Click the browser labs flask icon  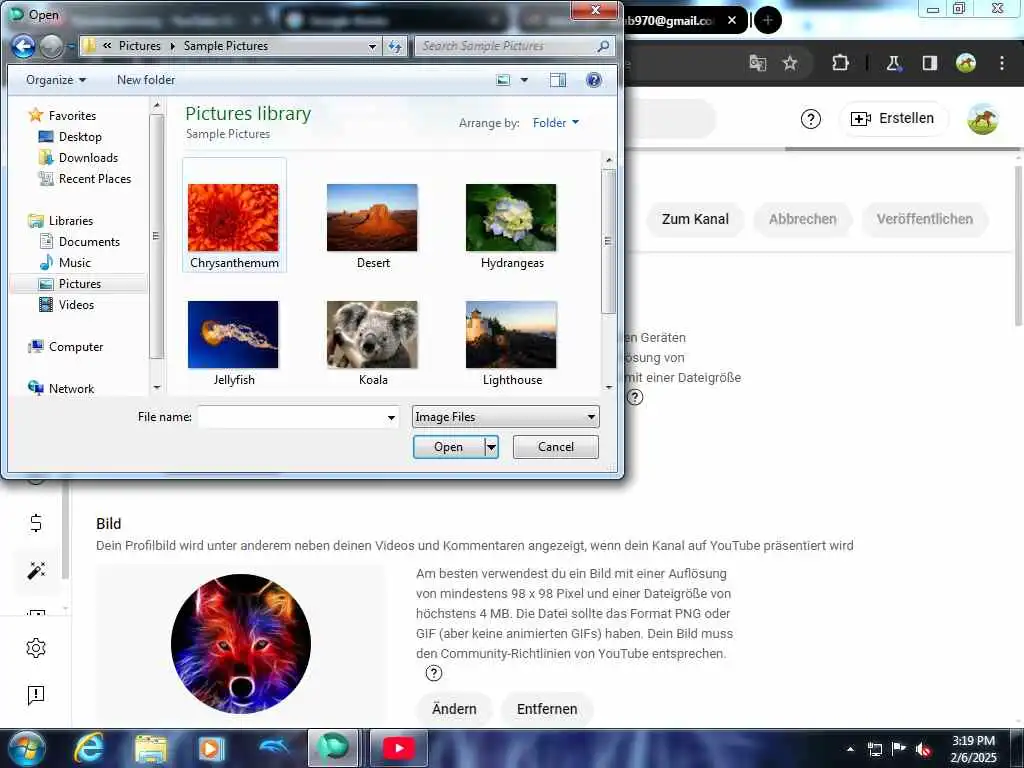pos(893,63)
